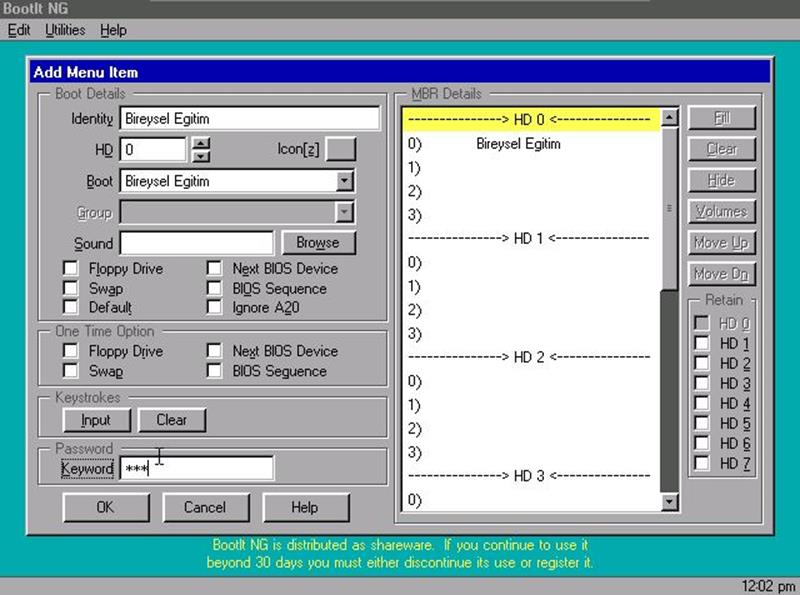800x595 pixels.
Task: Enable Swap under One Time Option
Action: [70, 371]
